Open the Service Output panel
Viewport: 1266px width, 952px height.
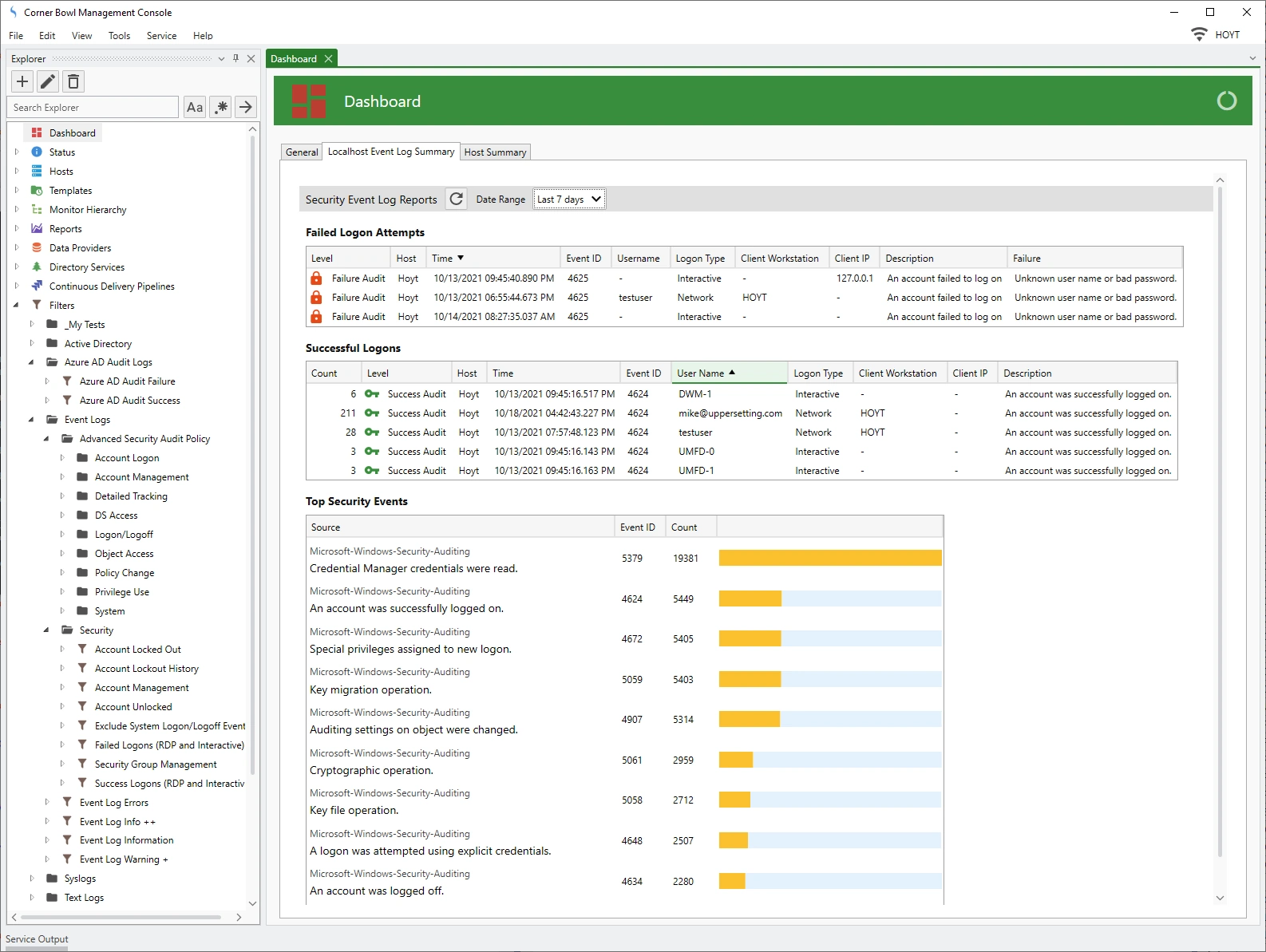pyautogui.click(x=37, y=939)
